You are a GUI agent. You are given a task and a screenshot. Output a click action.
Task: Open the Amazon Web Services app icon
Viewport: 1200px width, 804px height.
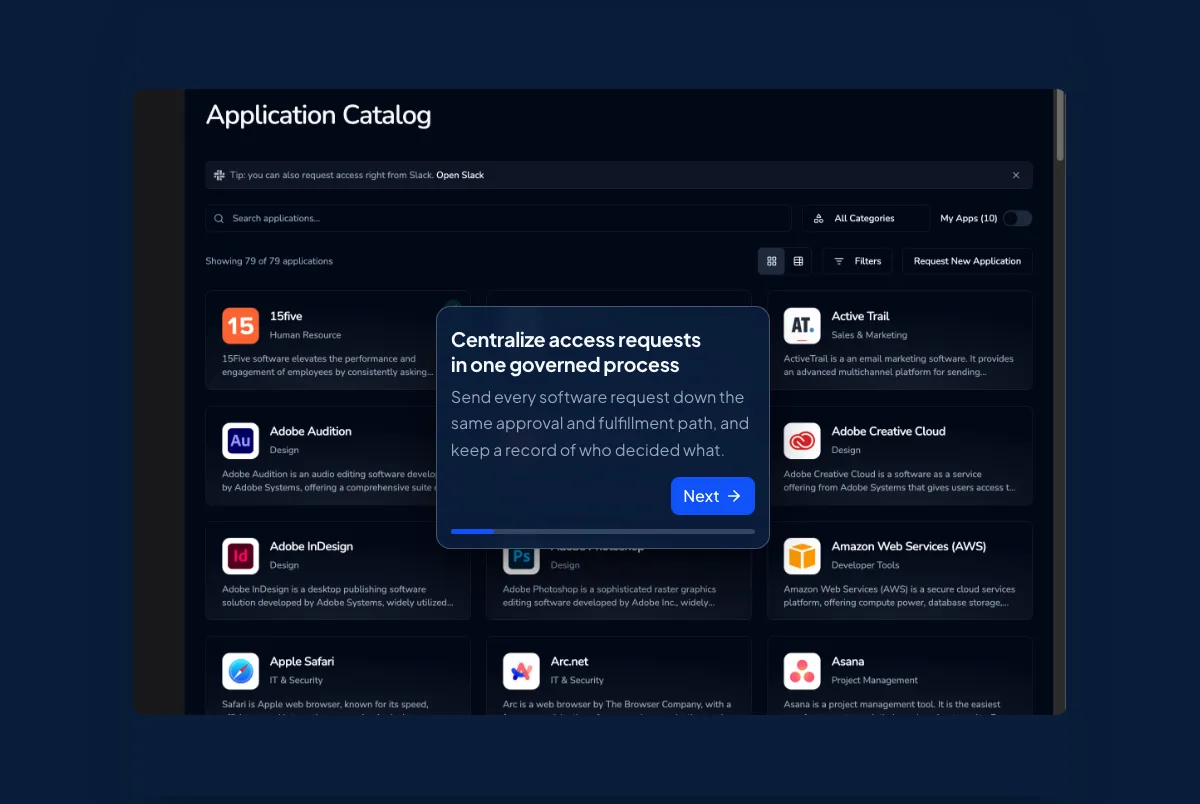pyautogui.click(x=802, y=555)
